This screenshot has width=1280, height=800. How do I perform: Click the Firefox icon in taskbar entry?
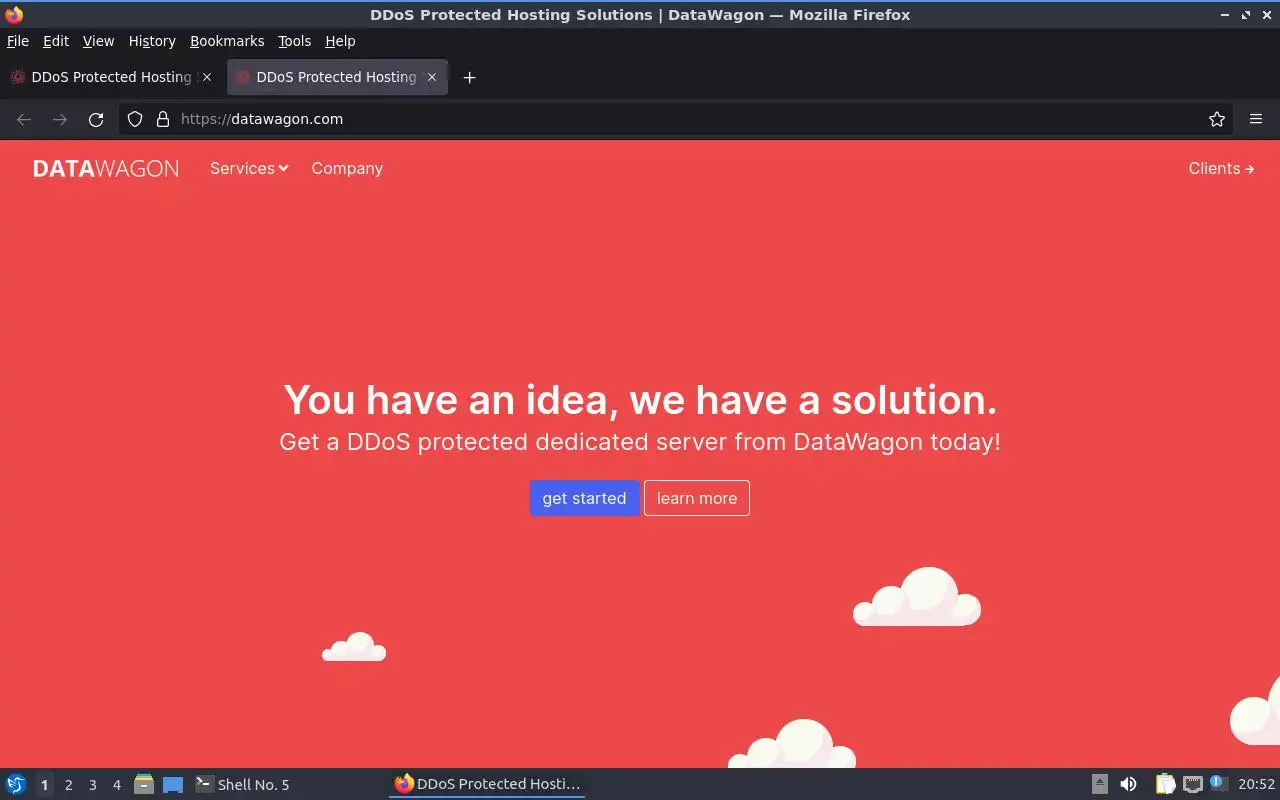click(404, 784)
